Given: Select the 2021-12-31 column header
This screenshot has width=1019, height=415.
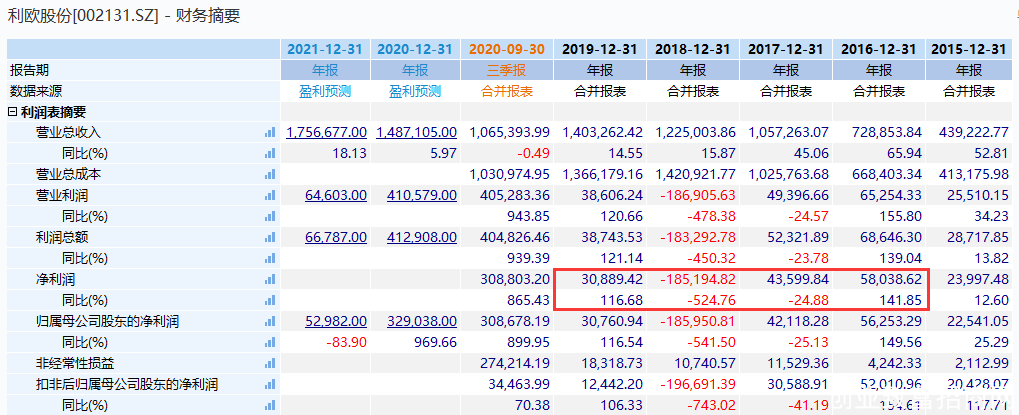Looking at the screenshot, I should [325, 49].
